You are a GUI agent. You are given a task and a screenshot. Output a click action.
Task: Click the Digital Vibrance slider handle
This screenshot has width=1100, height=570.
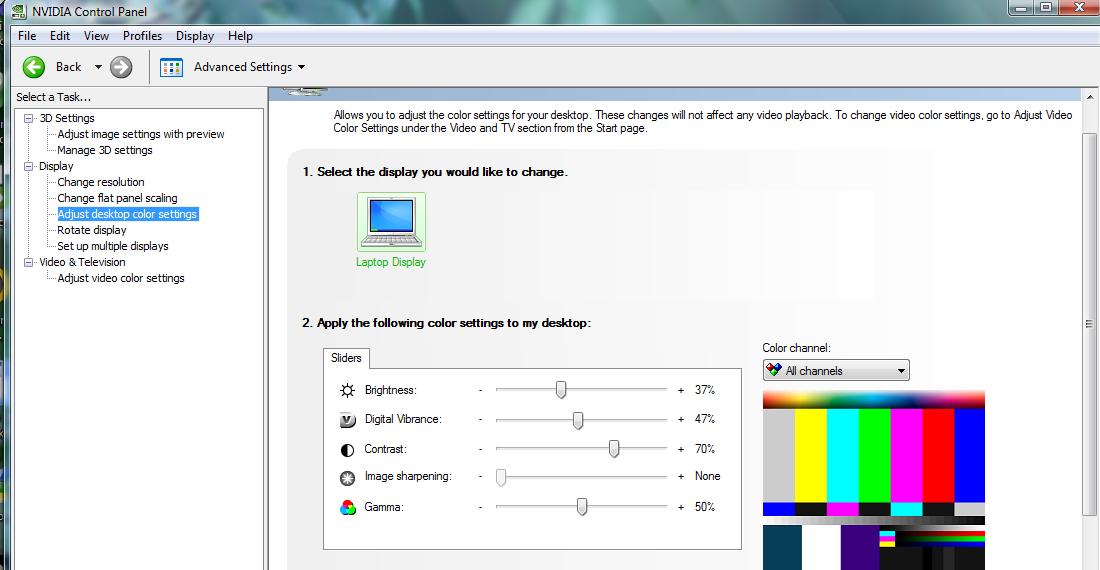pyautogui.click(x=577, y=420)
